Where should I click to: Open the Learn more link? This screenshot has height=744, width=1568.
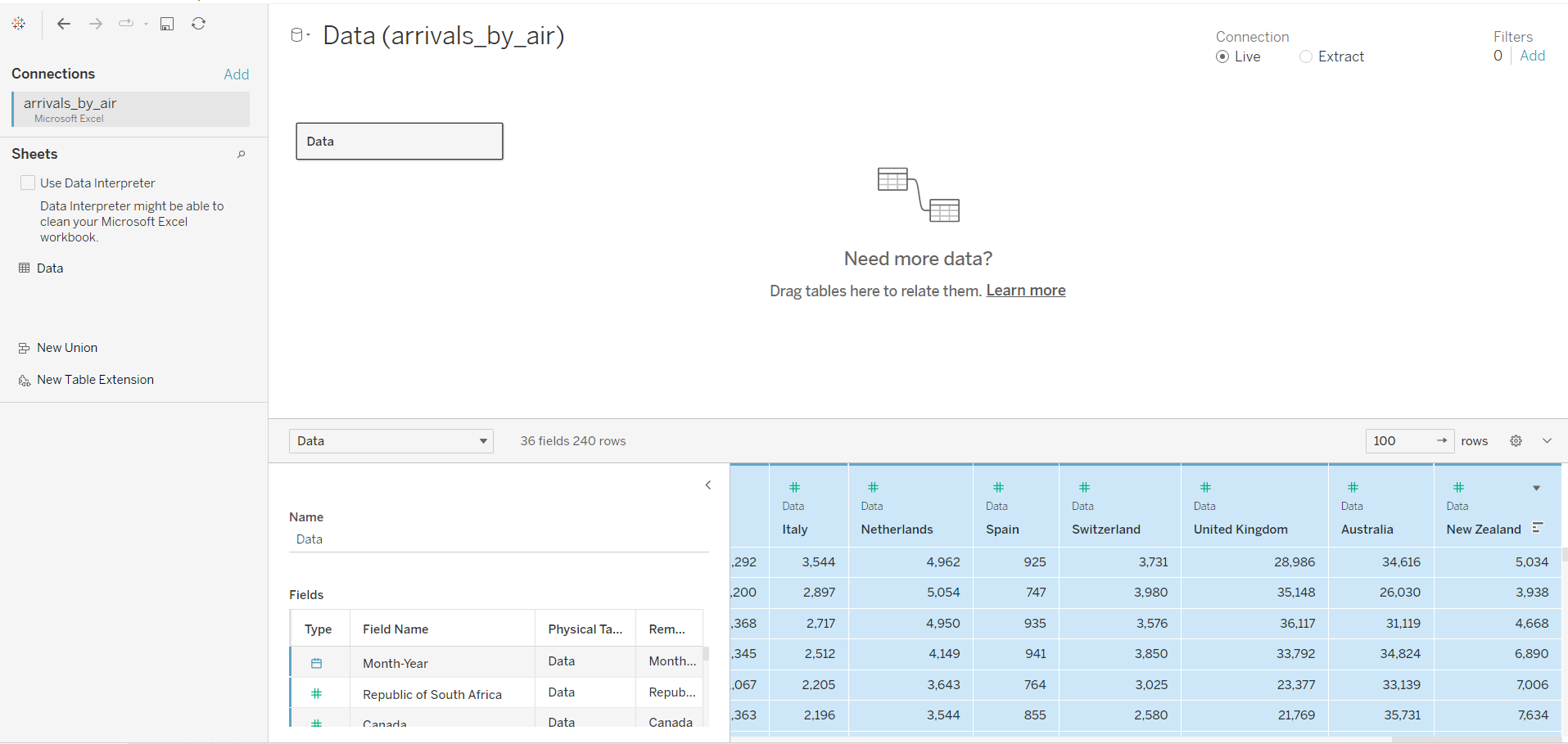(1025, 291)
